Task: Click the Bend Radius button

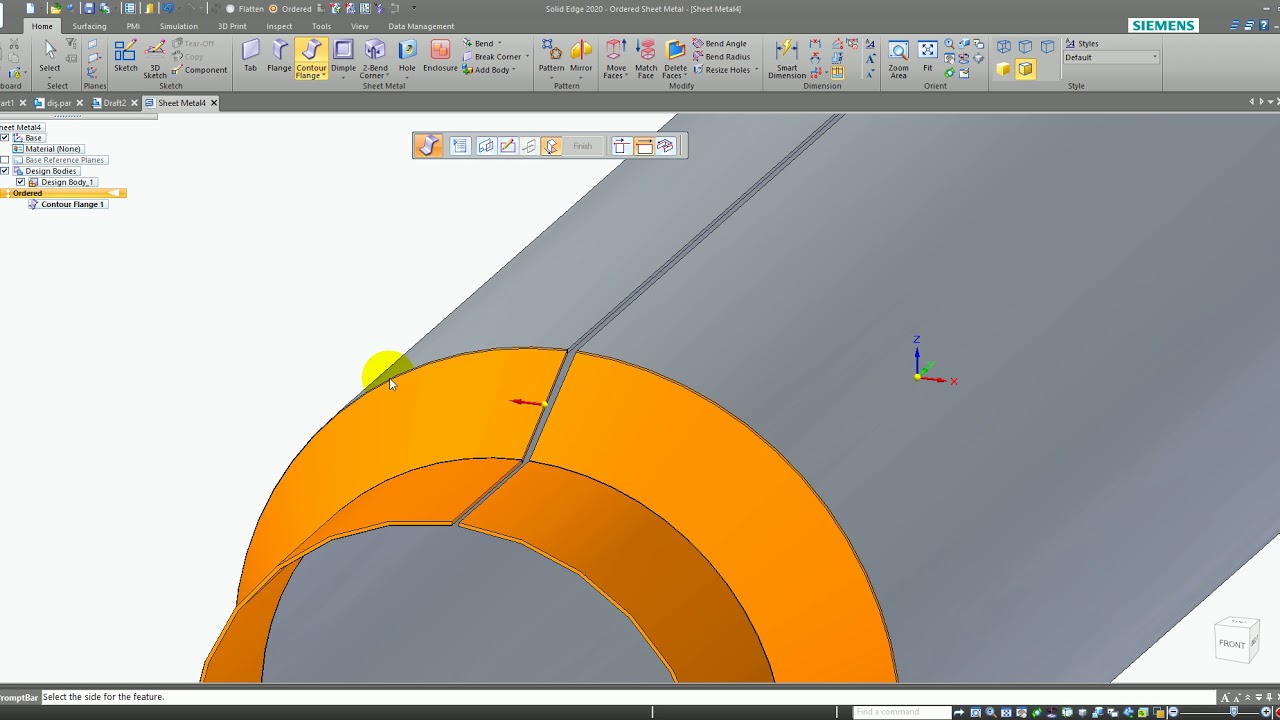Action: pyautogui.click(x=722, y=57)
